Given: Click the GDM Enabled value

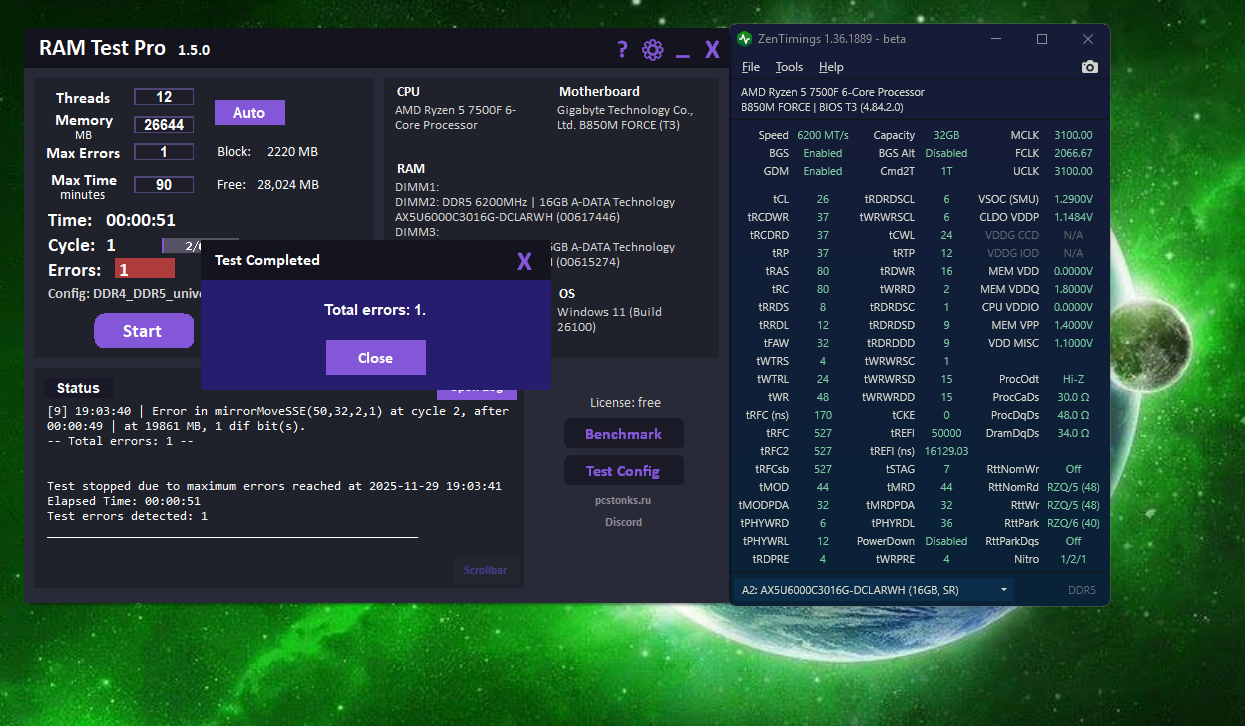Looking at the screenshot, I should 822,171.
